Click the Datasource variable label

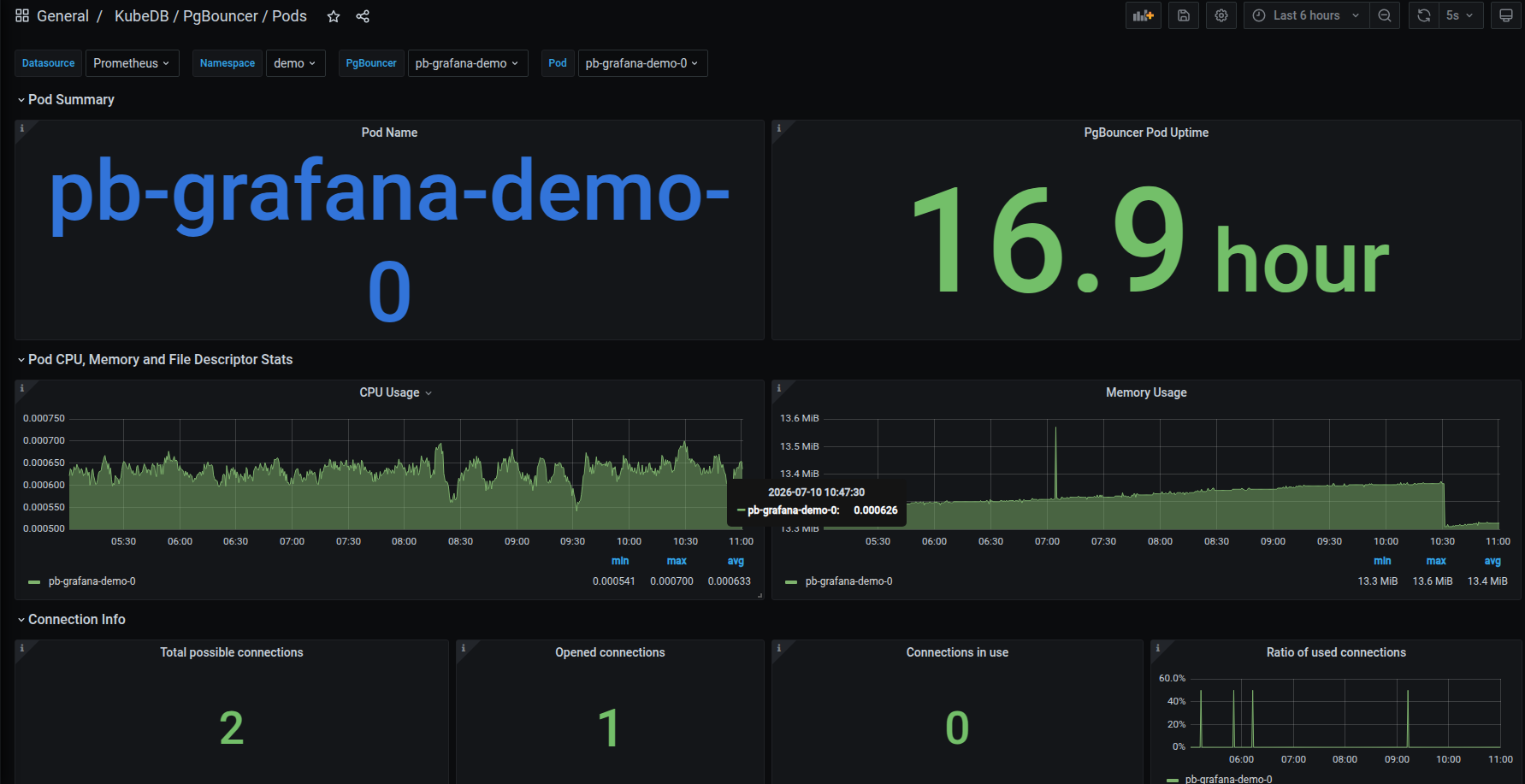click(48, 63)
